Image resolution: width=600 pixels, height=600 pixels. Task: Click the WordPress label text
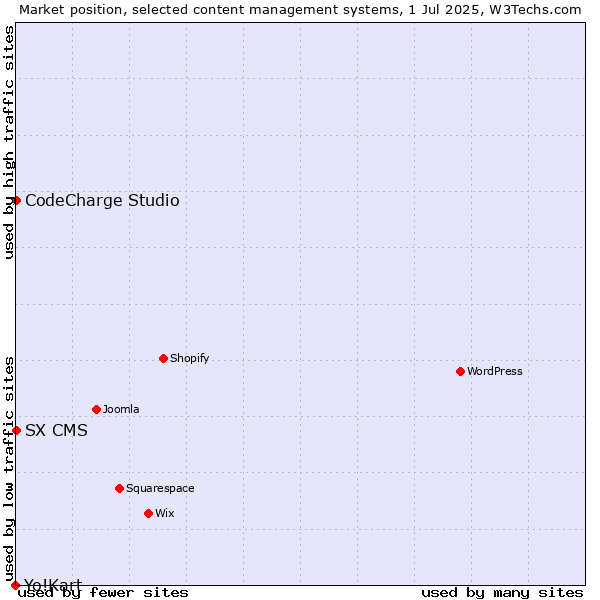tap(495, 371)
